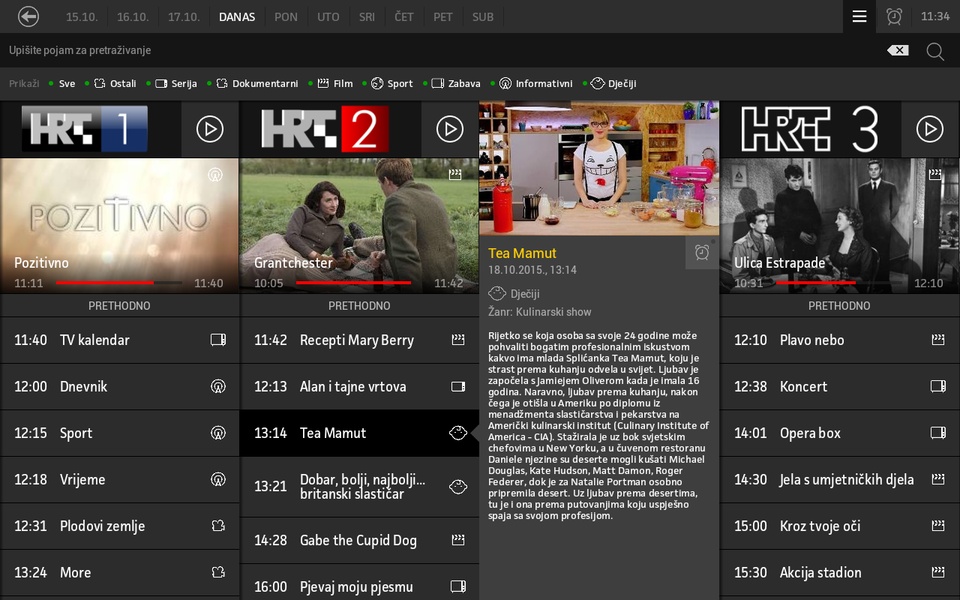This screenshot has width=960, height=600.
Task: Select the 12:31 Plodovi zemlje program
Action: pyautogui.click(x=119, y=526)
